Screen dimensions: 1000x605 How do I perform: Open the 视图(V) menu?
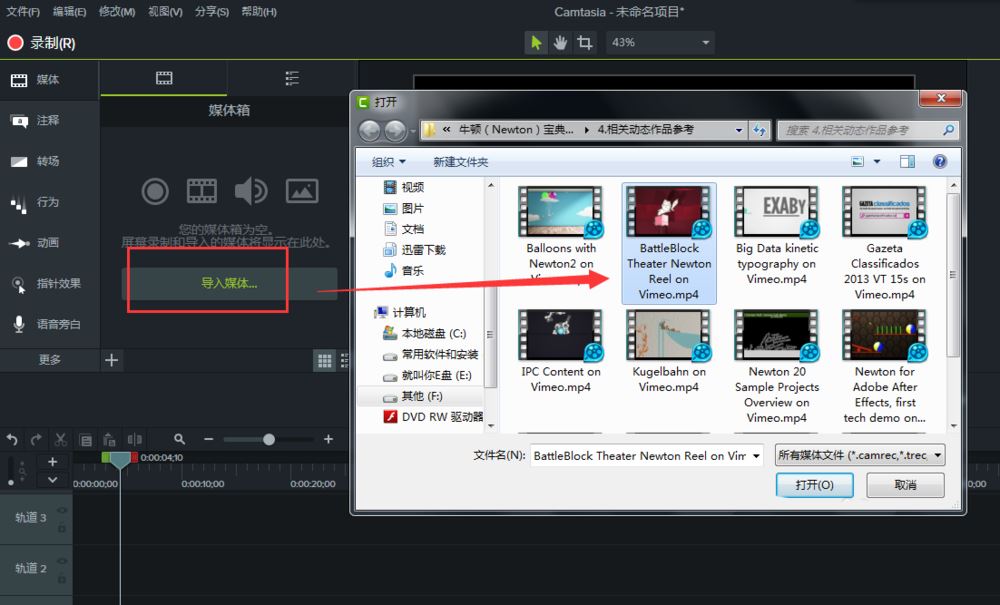(165, 11)
